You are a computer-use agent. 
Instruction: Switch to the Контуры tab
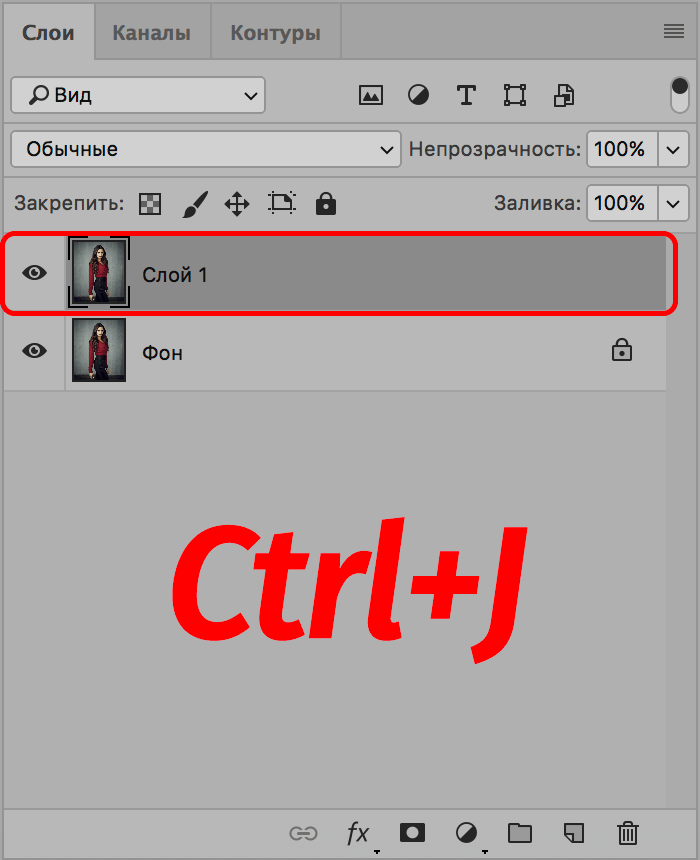pyautogui.click(x=275, y=33)
